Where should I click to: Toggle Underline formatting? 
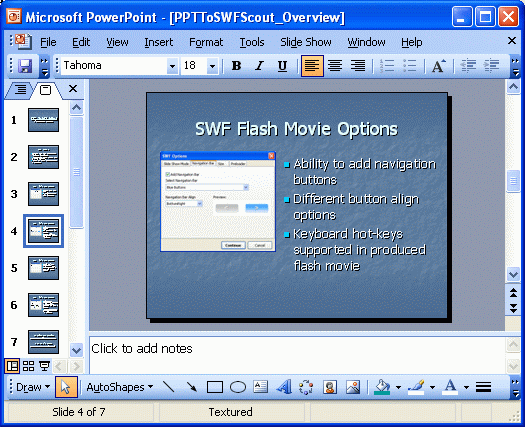pos(282,66)
